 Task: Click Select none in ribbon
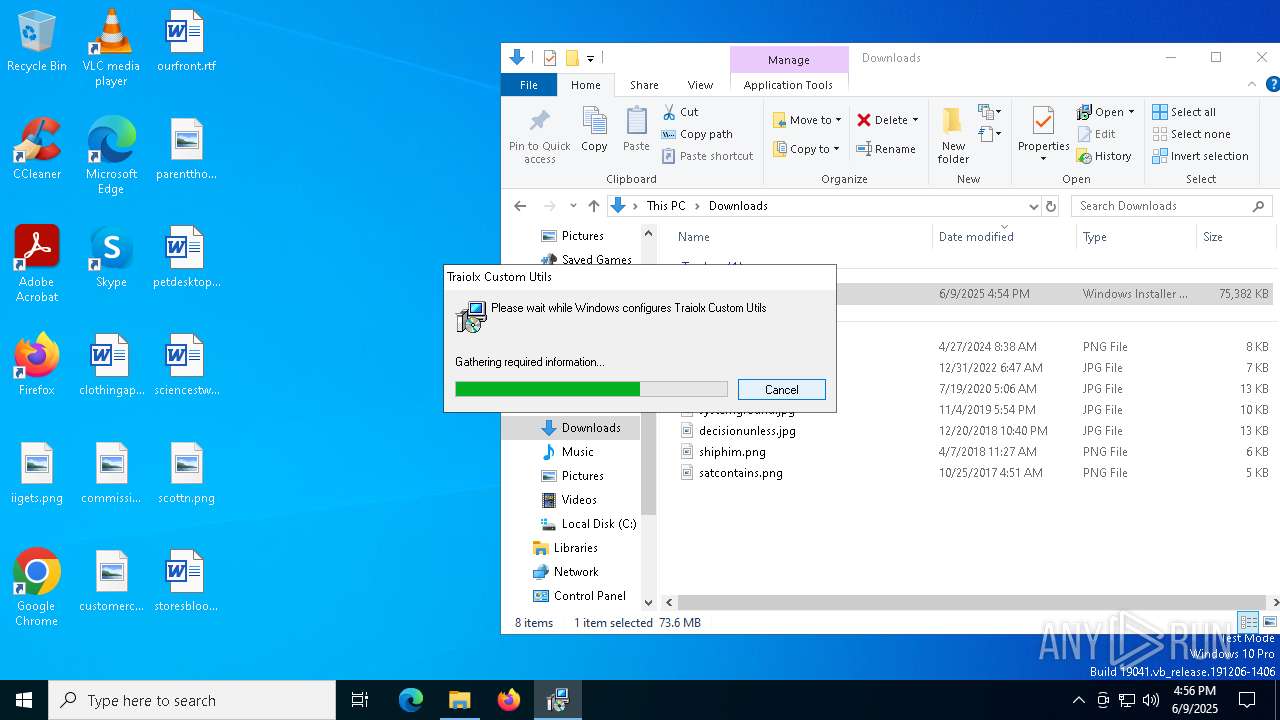click(x=1191, y=134)
